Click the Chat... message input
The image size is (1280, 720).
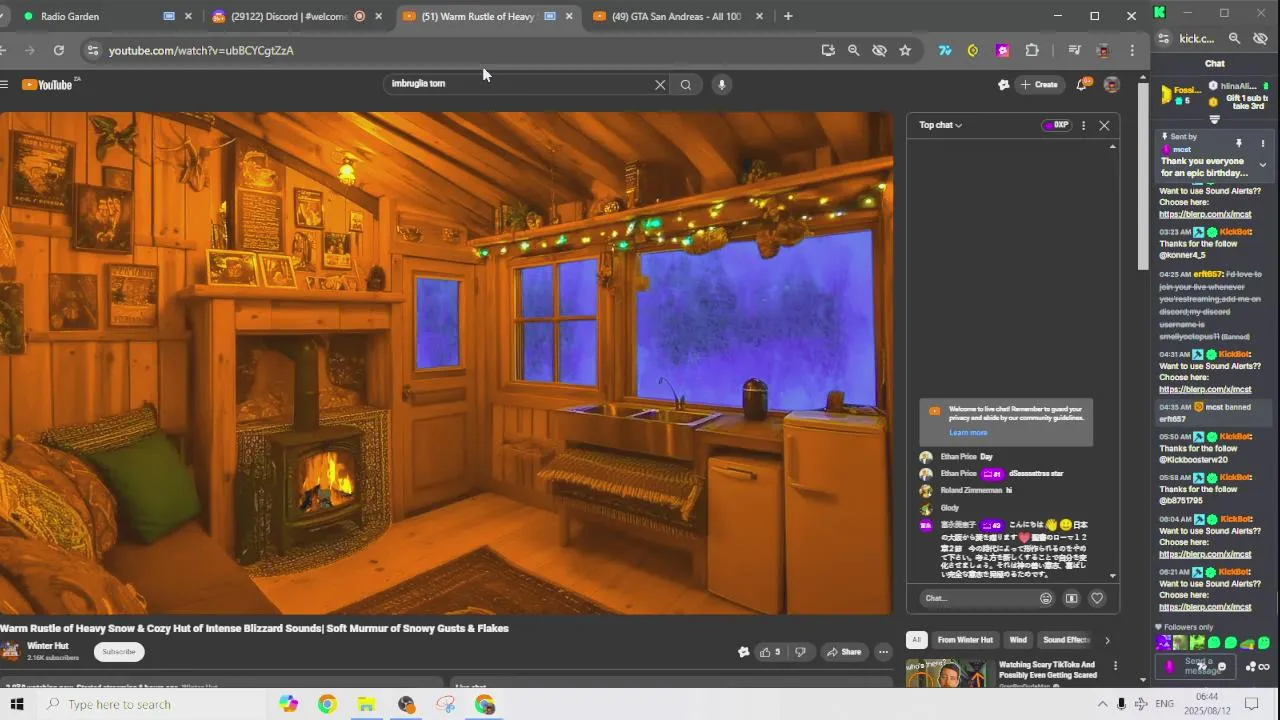[x=978, y=598]
